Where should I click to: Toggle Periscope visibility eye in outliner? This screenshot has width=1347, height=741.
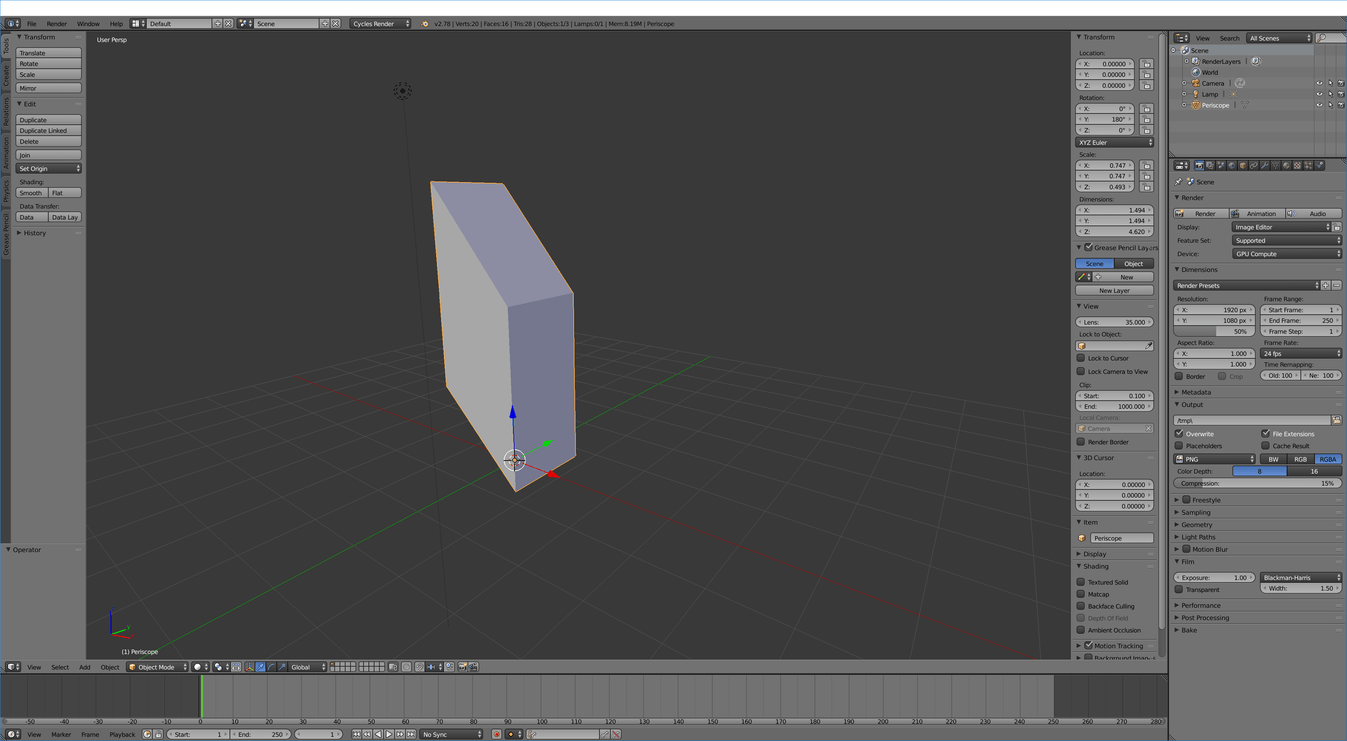[1319, 105]
